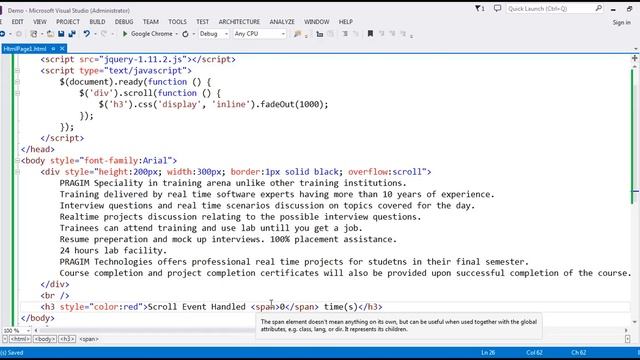
Task: Open the TOOLS menu
Action: (x=177, y=22)
